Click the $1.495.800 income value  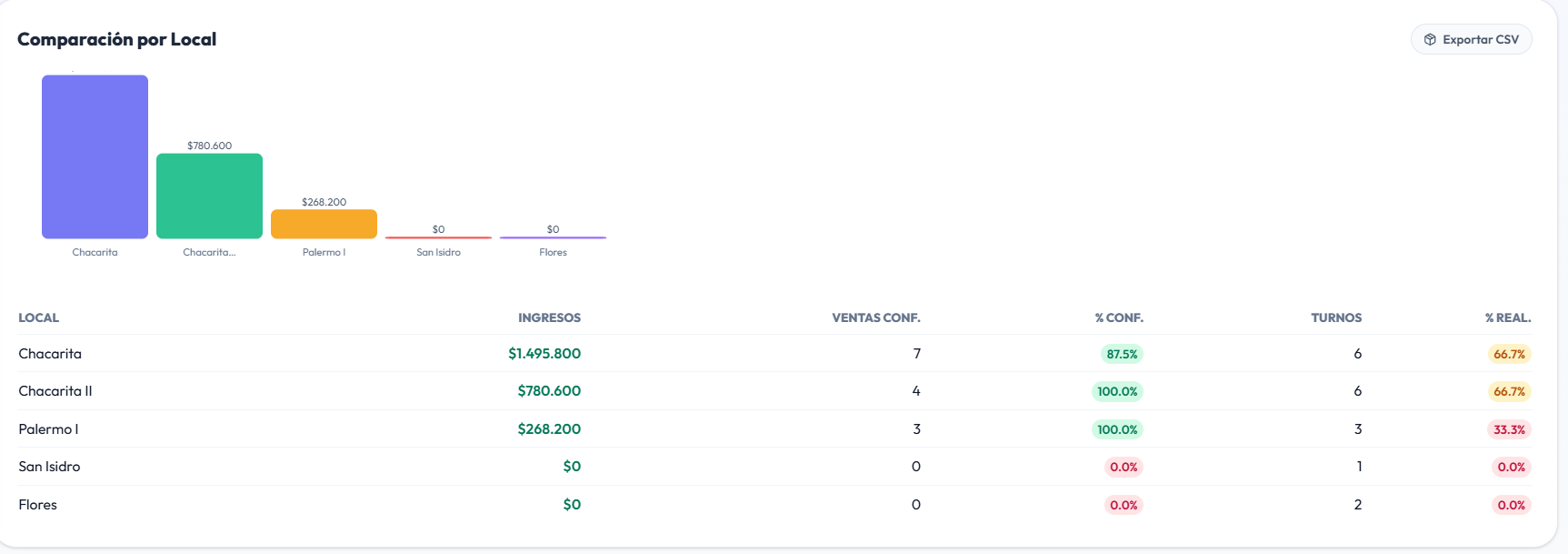(544, 353)
